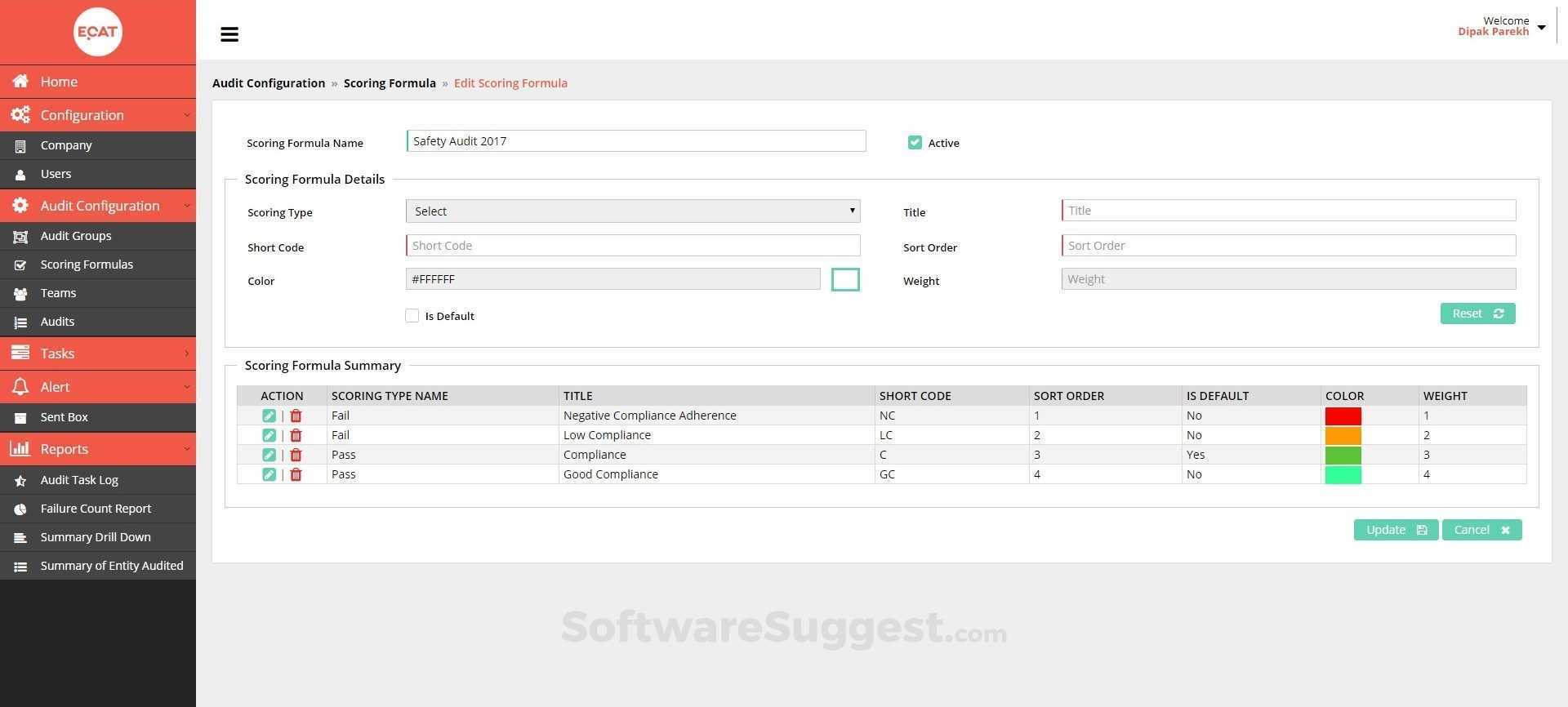Delete the Compliance (C) row
The height and width of the screenshot is (707, 1568).
[x=296, y=455]
